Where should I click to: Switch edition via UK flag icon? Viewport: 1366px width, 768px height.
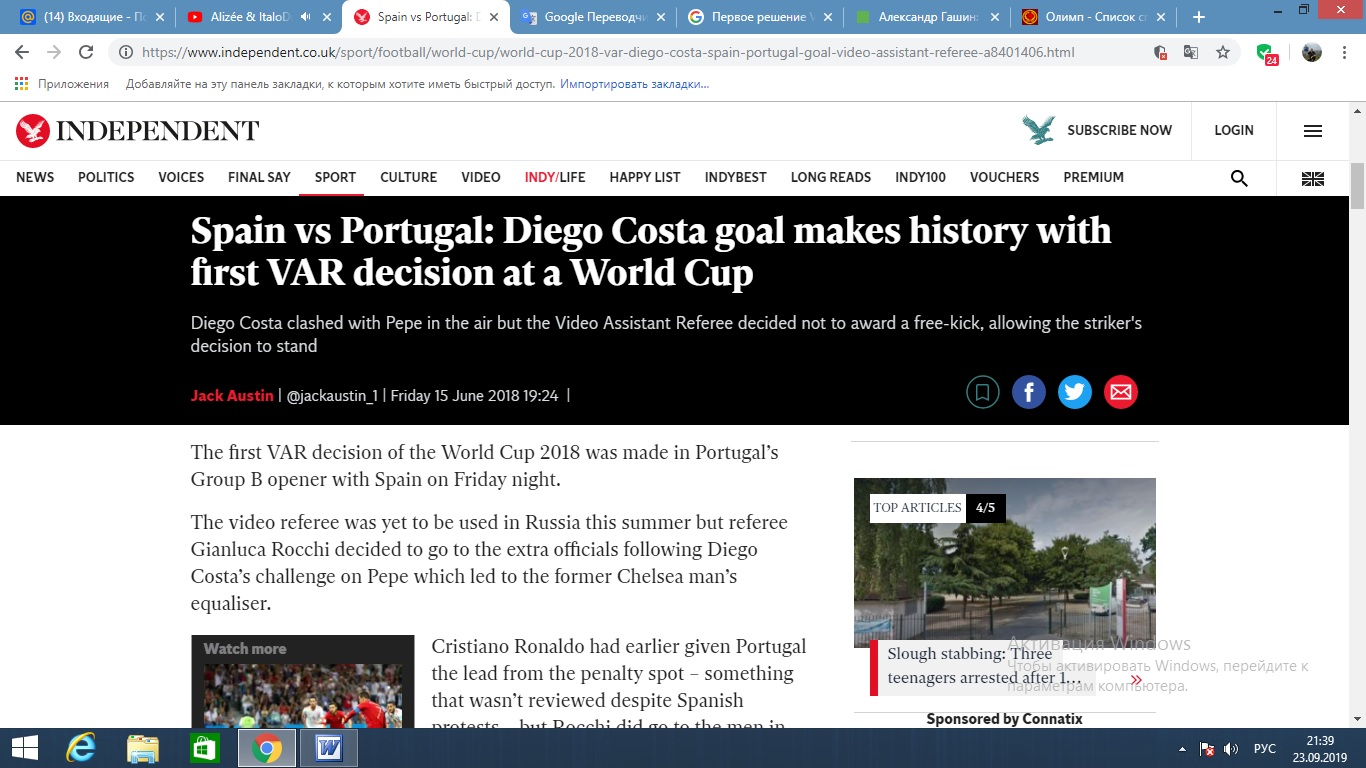[1313, 178]
